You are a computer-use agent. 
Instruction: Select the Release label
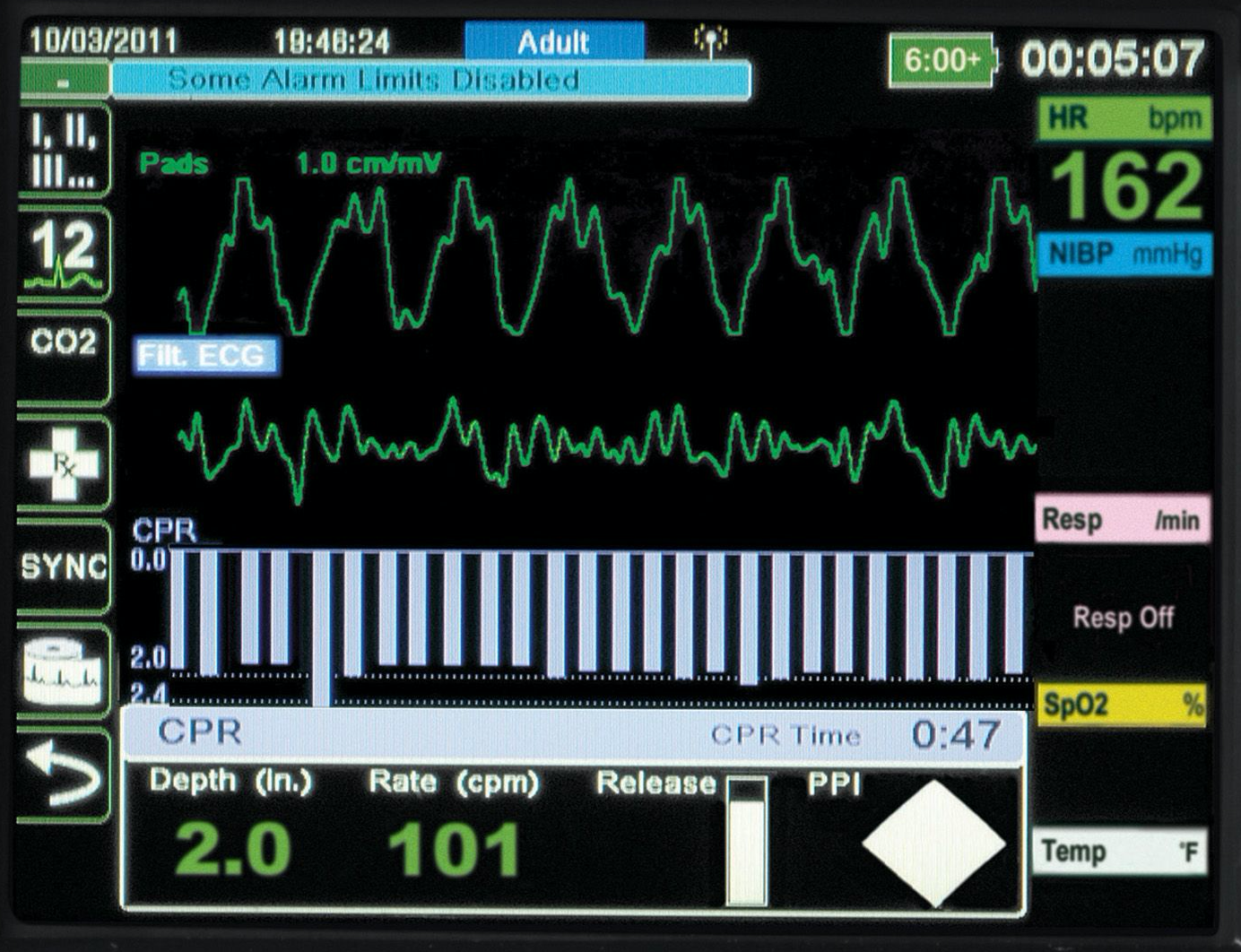pyautogui.click(x=656, y=784)
